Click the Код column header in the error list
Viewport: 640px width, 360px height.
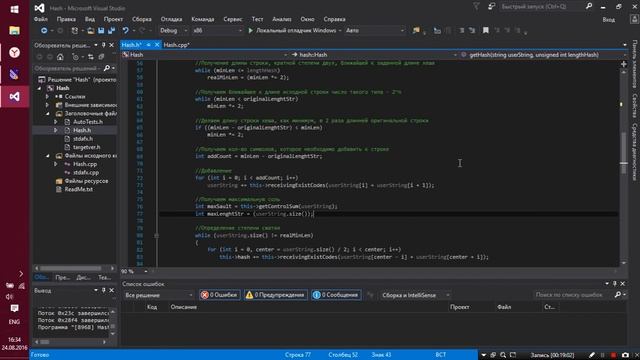coord(152,307)
